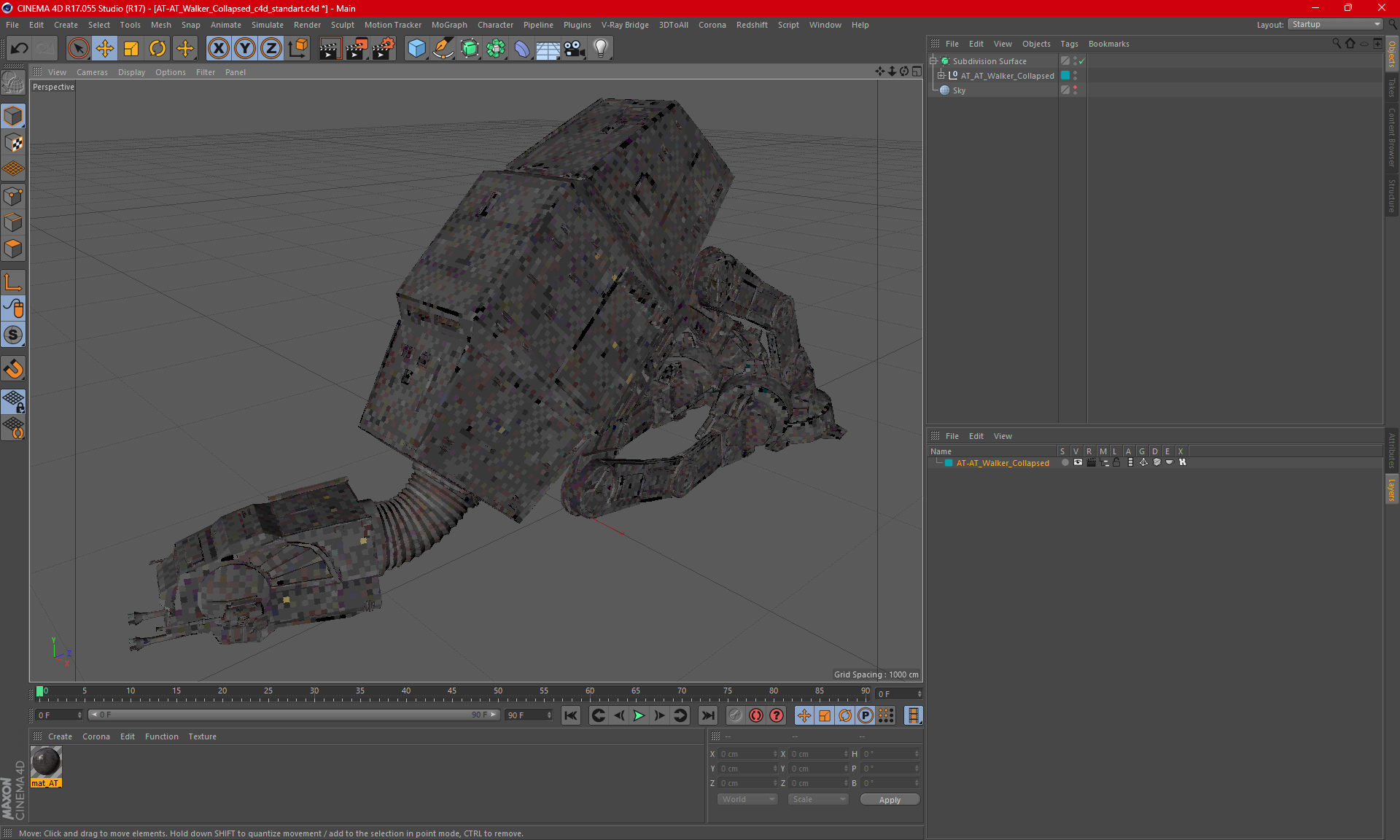Image resolution: width=1400 pixels, height=840 pixels.
Task: Go to end of animation
Action: point(707,715)
